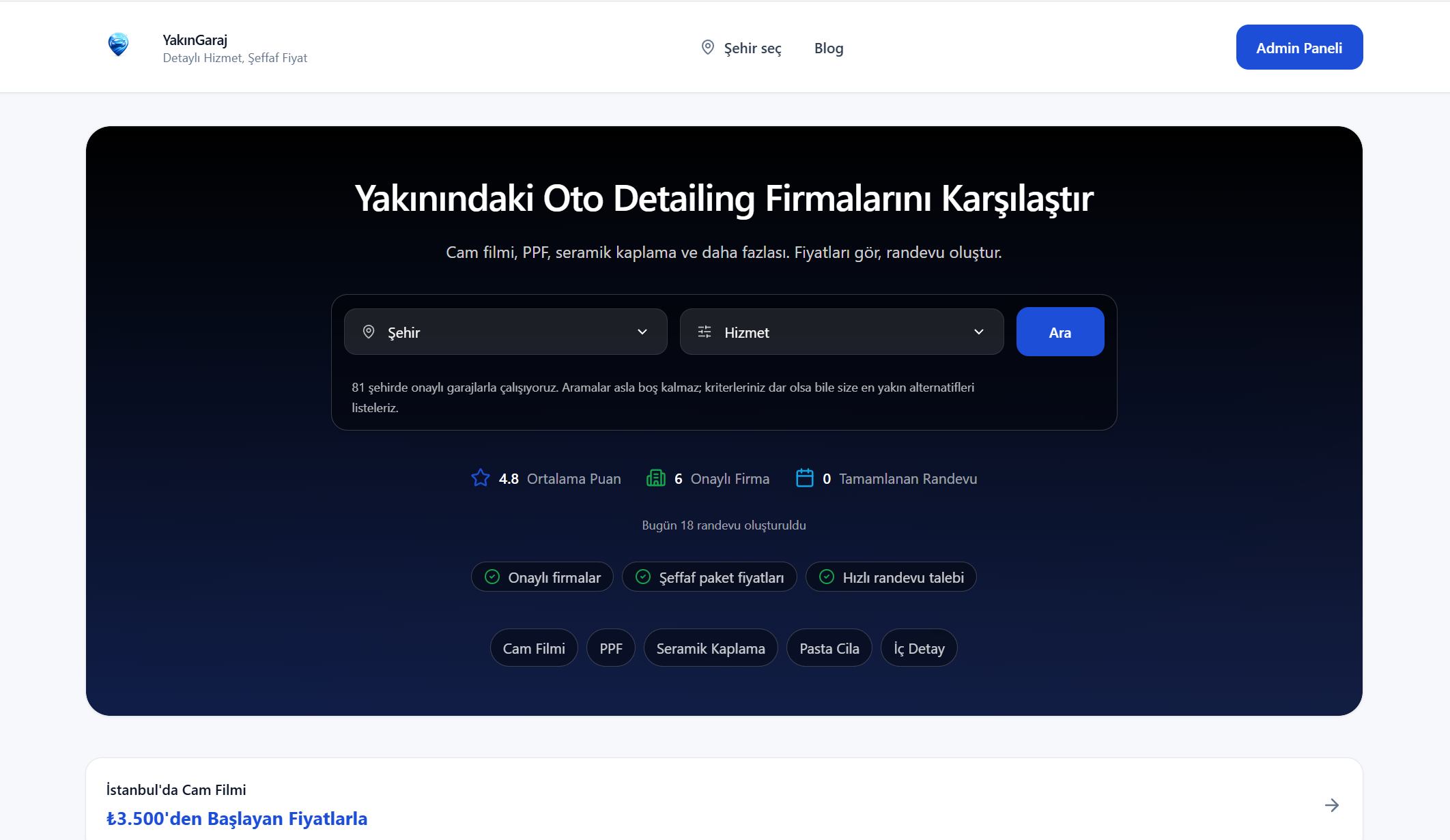Open ₺3.500'den Başlayan Fiyatlarla link
This screenshot has width=1450, height=840.
pyautogui.click(x=237, y=818)
